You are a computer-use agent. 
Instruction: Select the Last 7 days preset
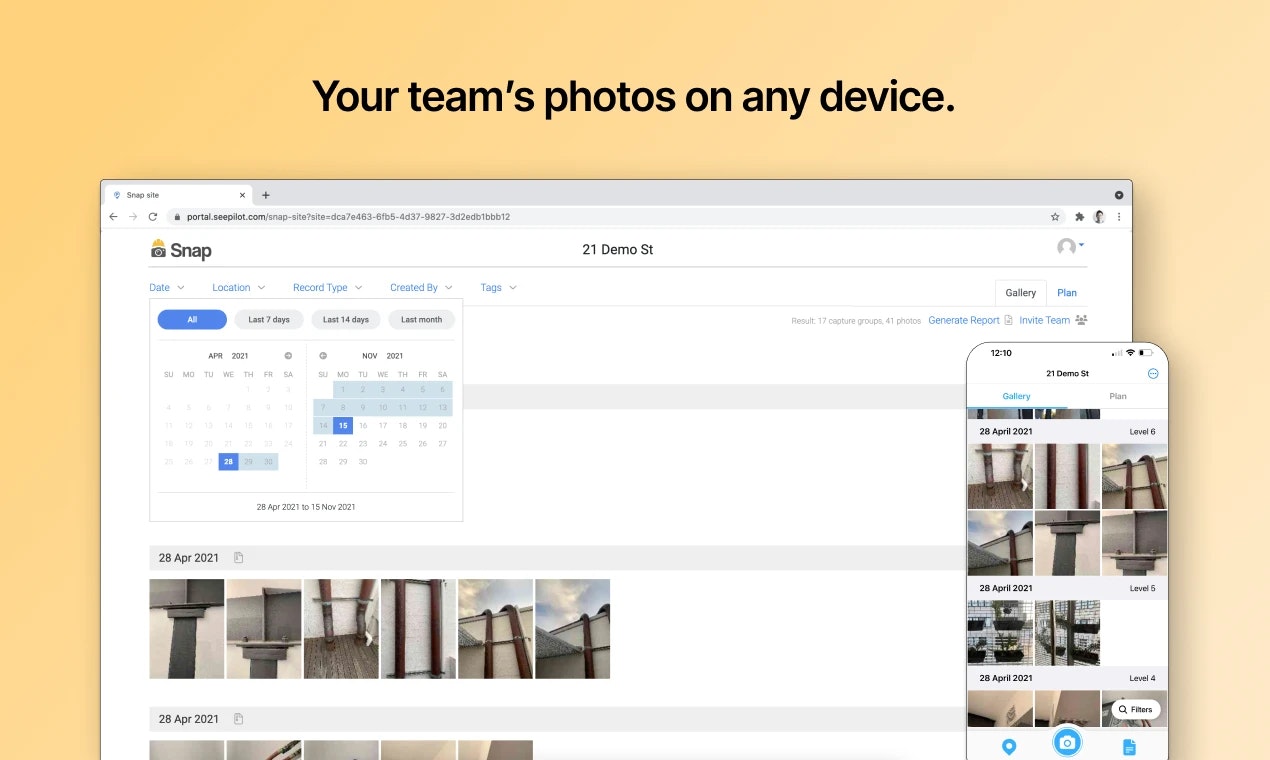pos(269,320)
